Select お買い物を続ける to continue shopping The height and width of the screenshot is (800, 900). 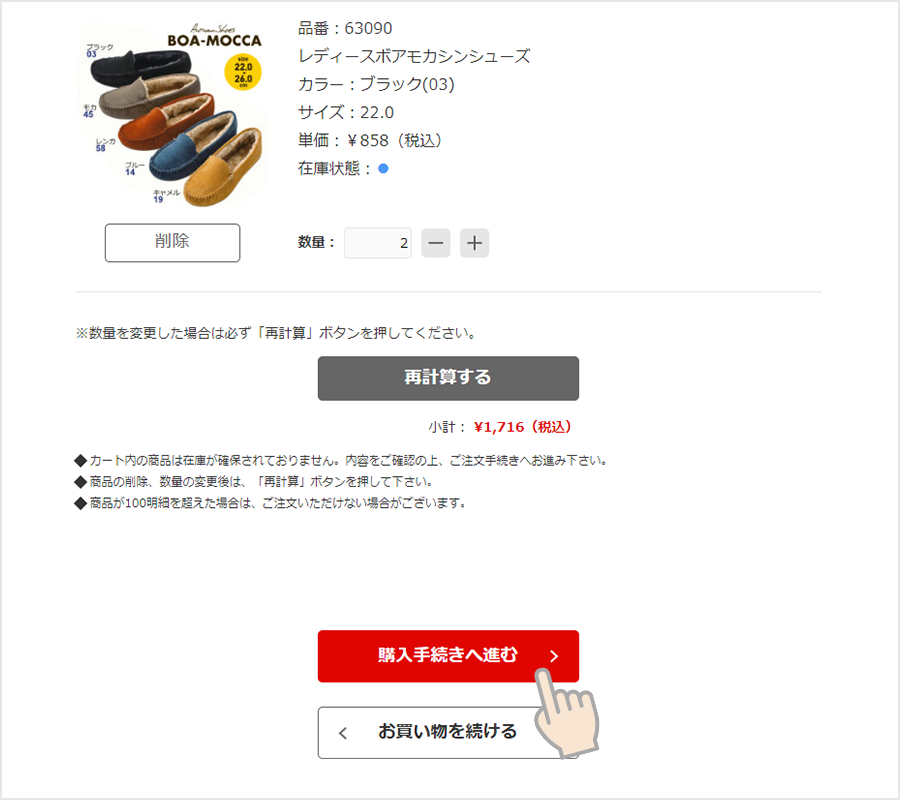tap(448, 732)
